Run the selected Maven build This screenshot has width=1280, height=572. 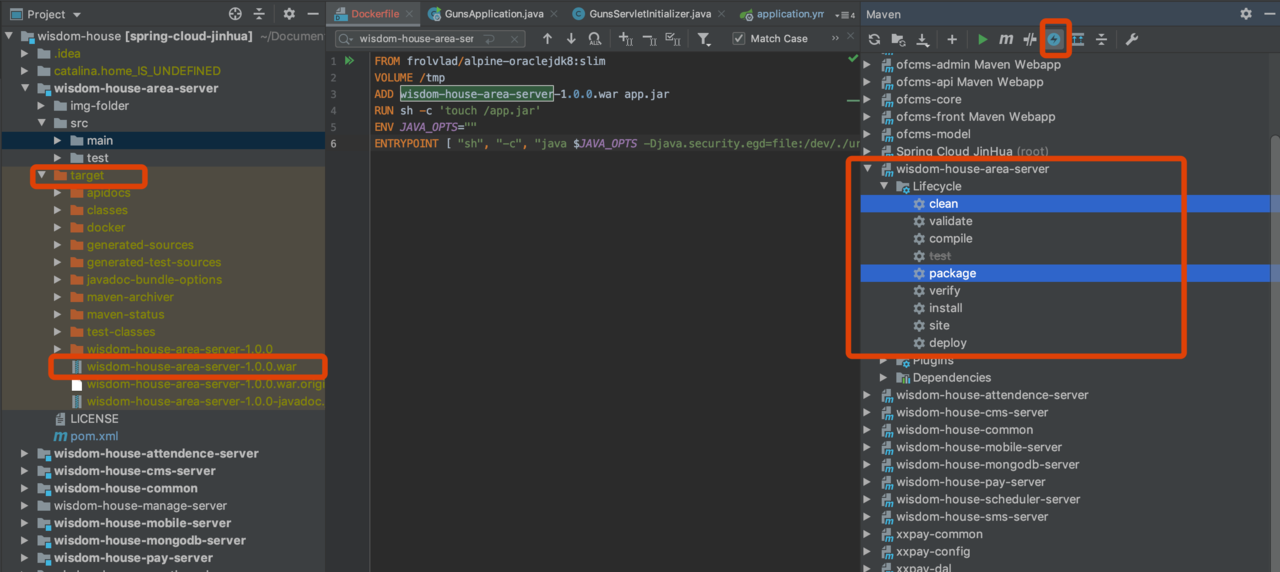[x=983, y=39]
